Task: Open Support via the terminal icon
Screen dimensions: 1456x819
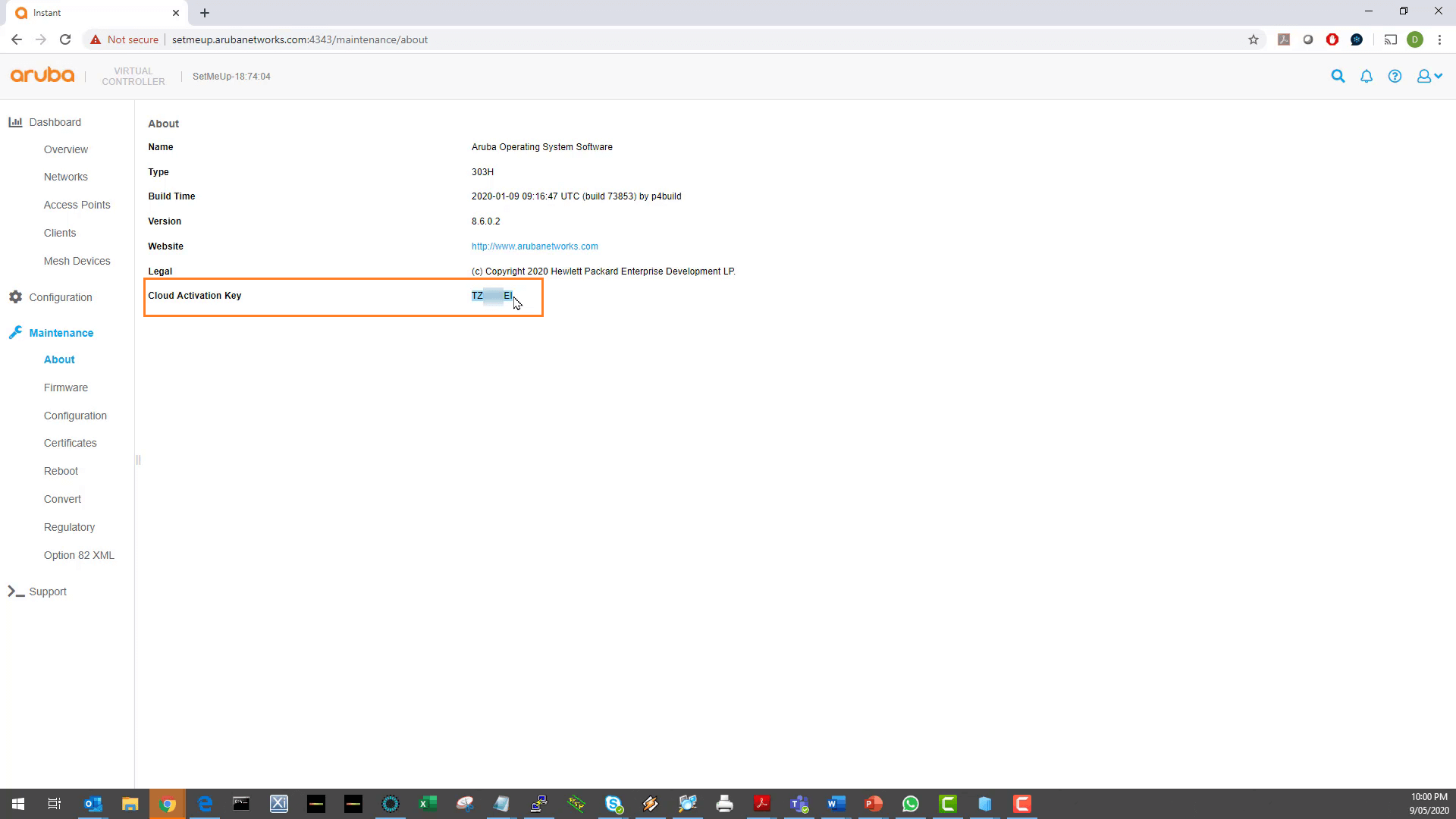Action: click(x=15, y=591)
